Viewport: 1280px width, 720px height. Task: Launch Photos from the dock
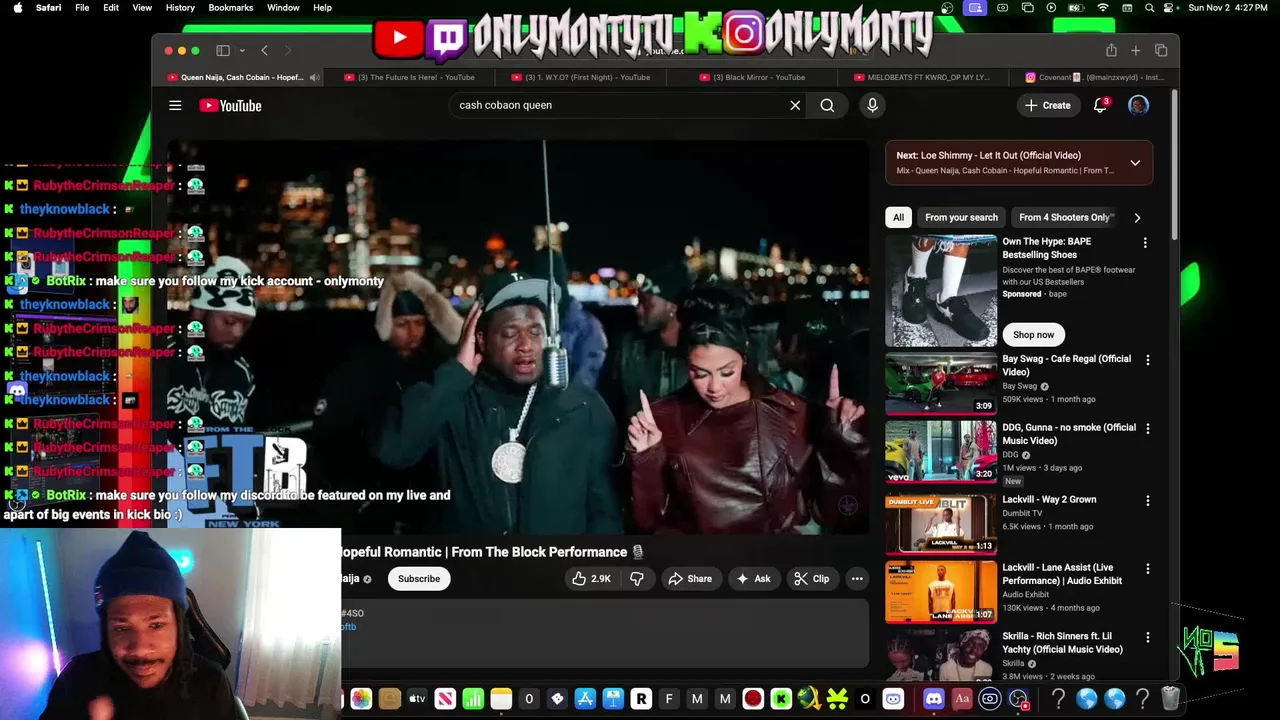pos(361,699)
